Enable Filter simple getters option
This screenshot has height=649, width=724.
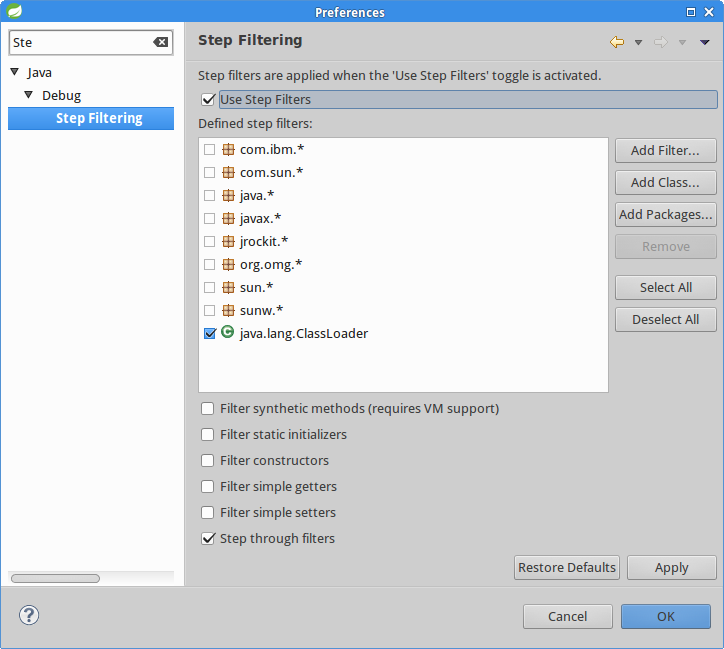[208, 487]
